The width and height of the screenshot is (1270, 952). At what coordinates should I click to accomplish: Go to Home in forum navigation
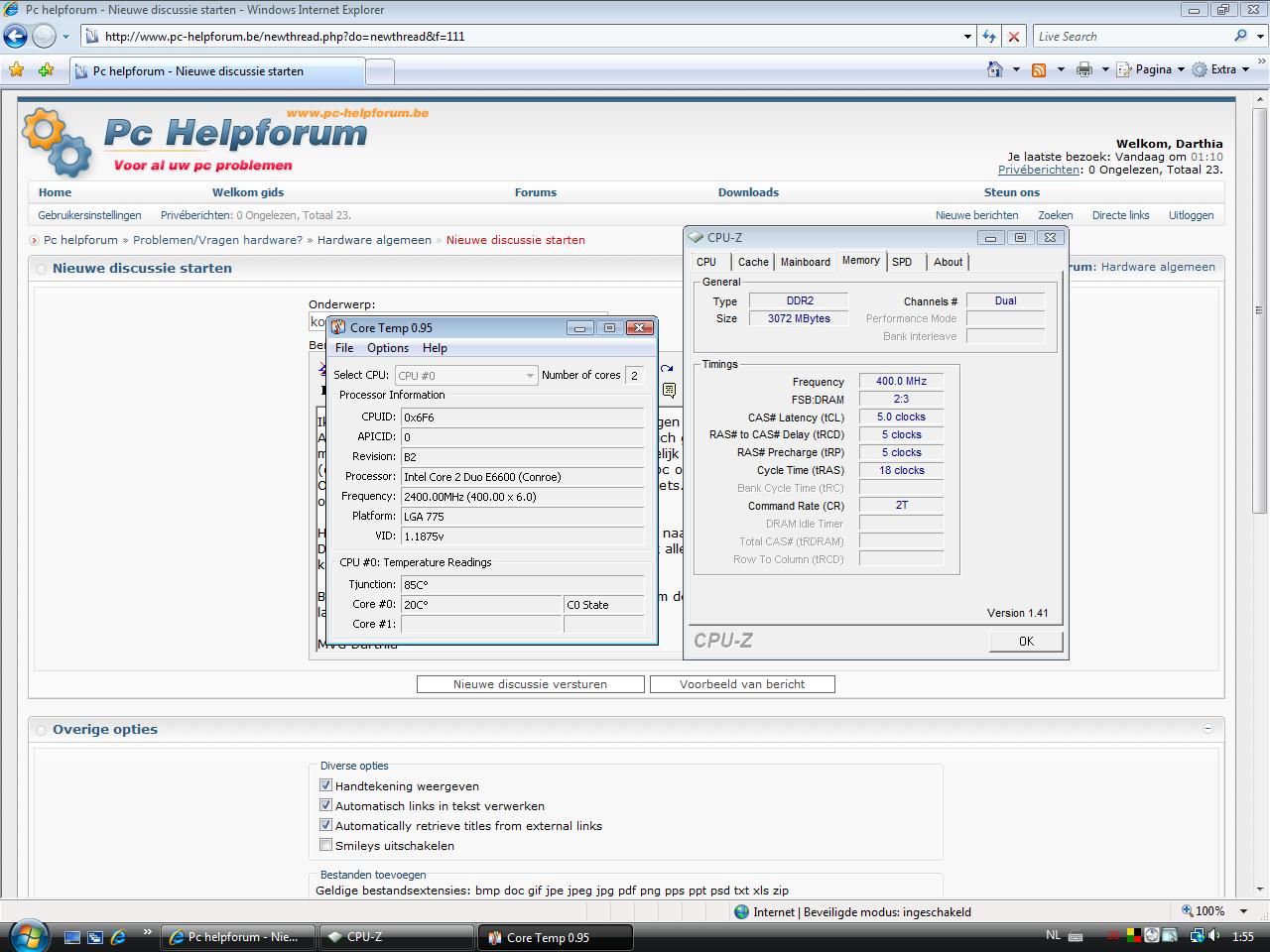tap(55, 192)
